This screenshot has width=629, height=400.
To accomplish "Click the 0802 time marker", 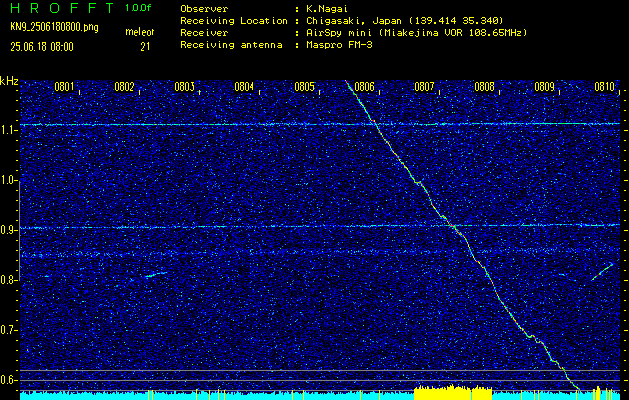I will pyautogui.click(x=124, y=87).
